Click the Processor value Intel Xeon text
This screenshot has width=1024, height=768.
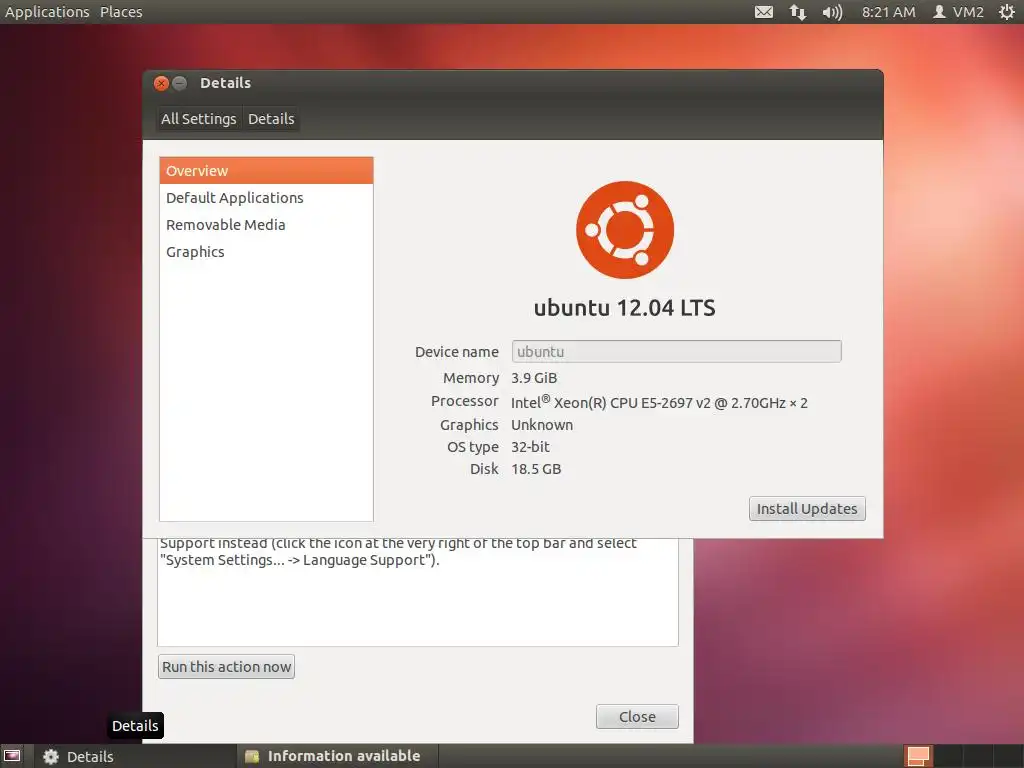[x=659, y=402]
